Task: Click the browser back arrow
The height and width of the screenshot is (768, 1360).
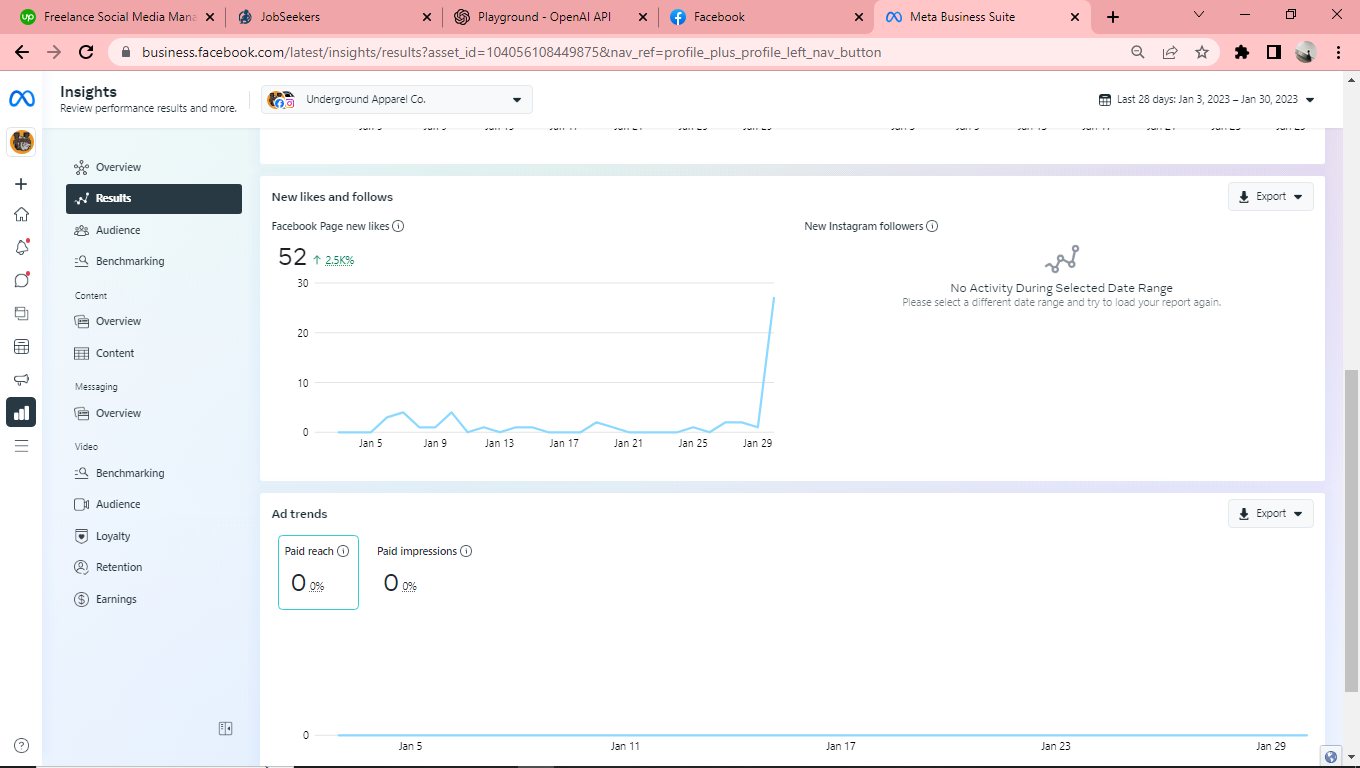Action: [22, 52]
